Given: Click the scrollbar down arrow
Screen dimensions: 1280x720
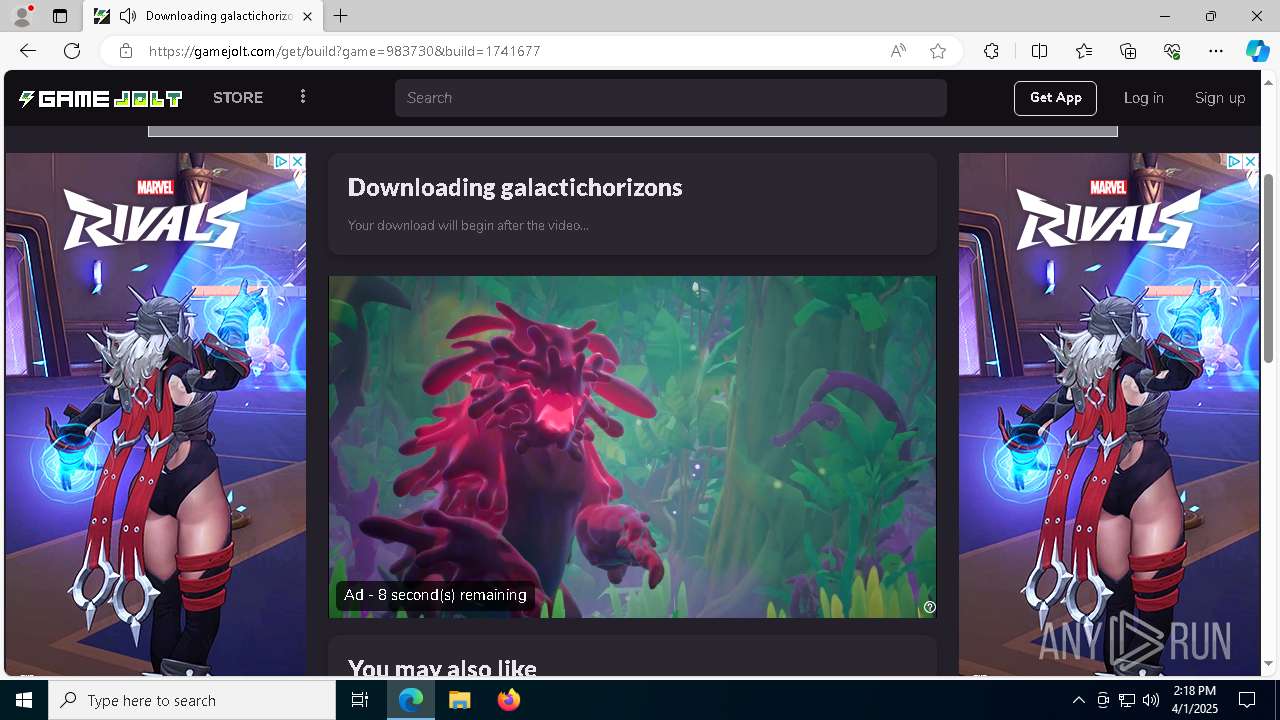Looking at the screenshot, I should coord(1269,664).
